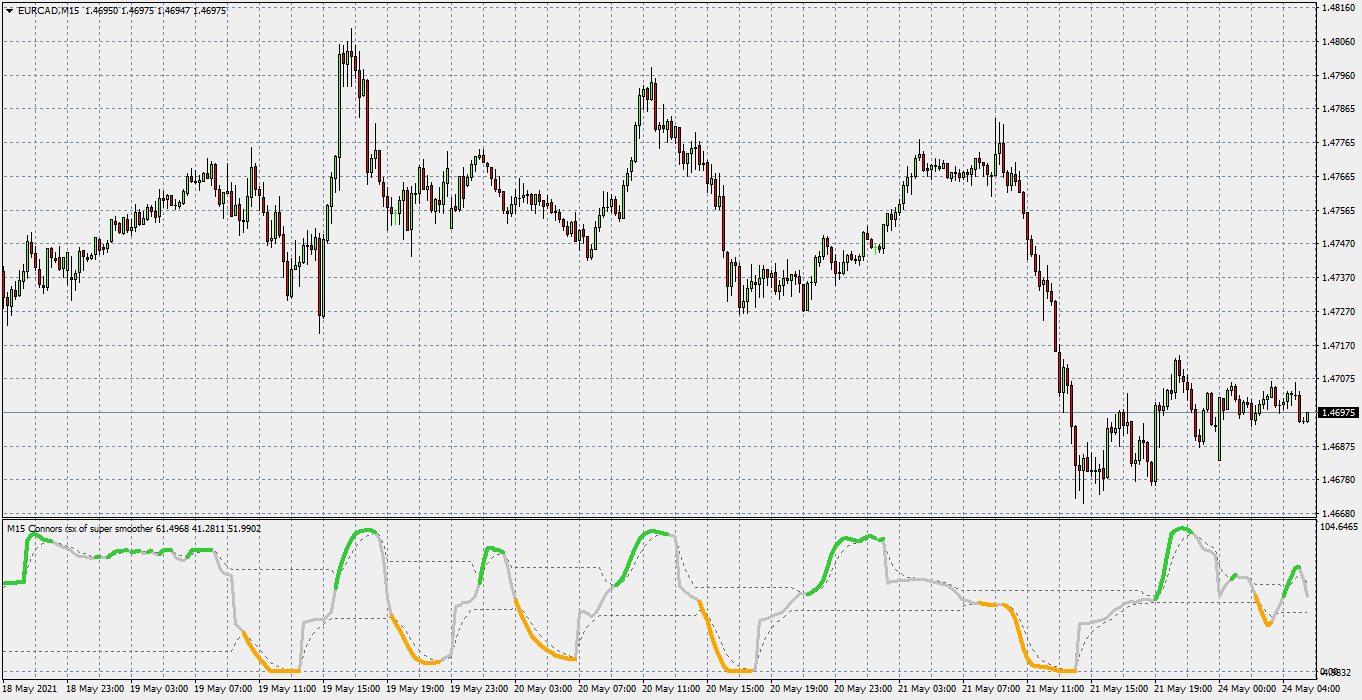
Task: Click the 18 May 2021 date label
Action: point(31,689)
